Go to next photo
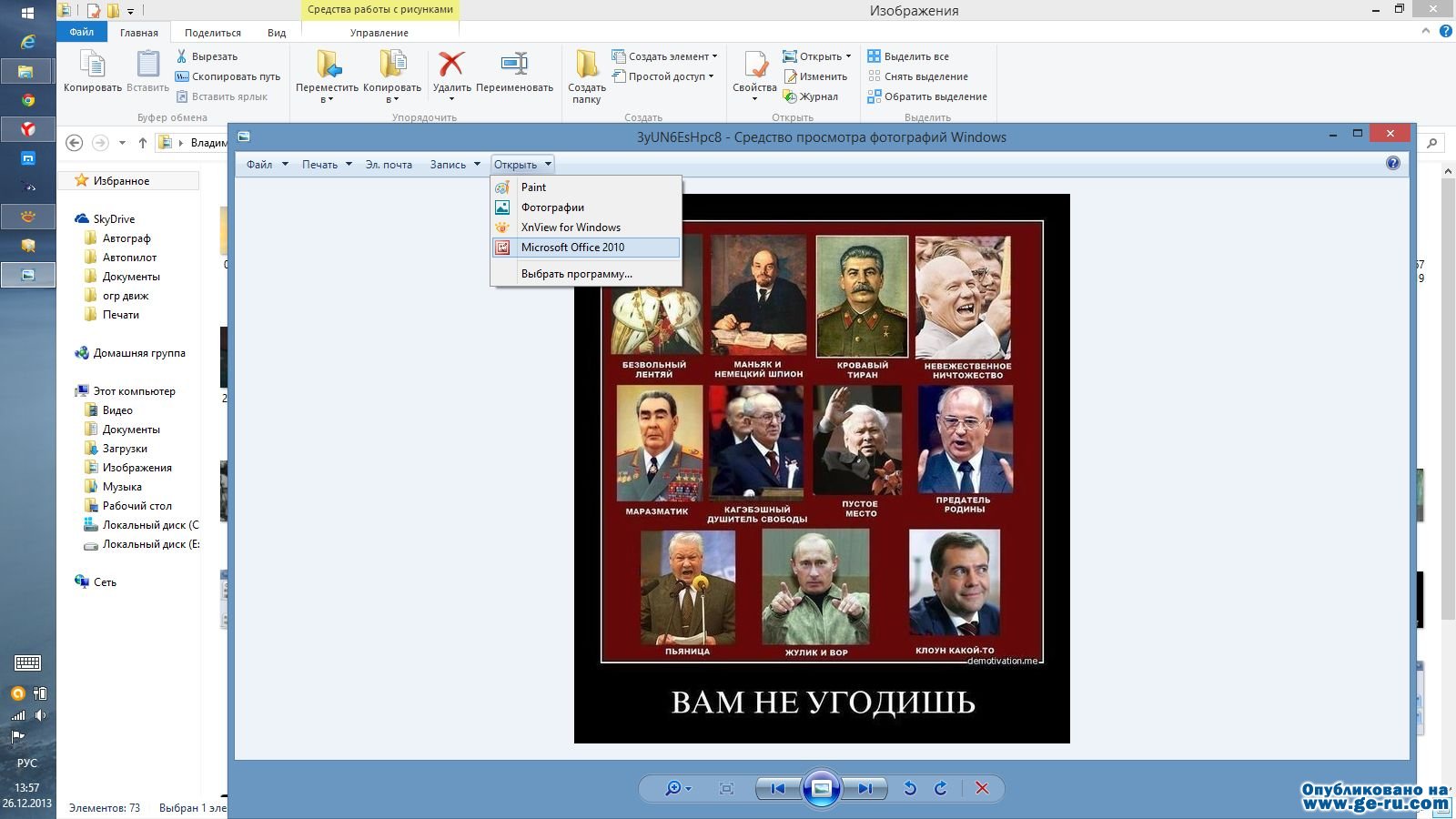1456x819 pixels. (x=864, y=788)
